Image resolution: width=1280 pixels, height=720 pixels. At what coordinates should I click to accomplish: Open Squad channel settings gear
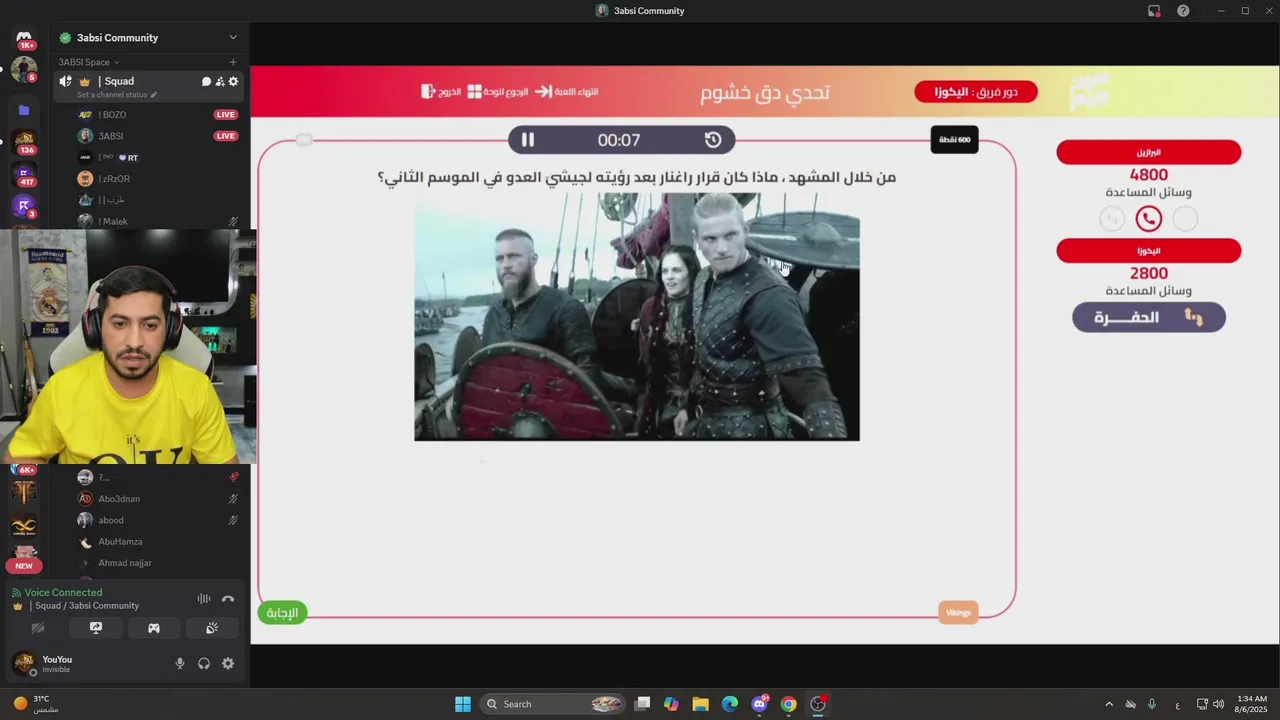[234, 82]
